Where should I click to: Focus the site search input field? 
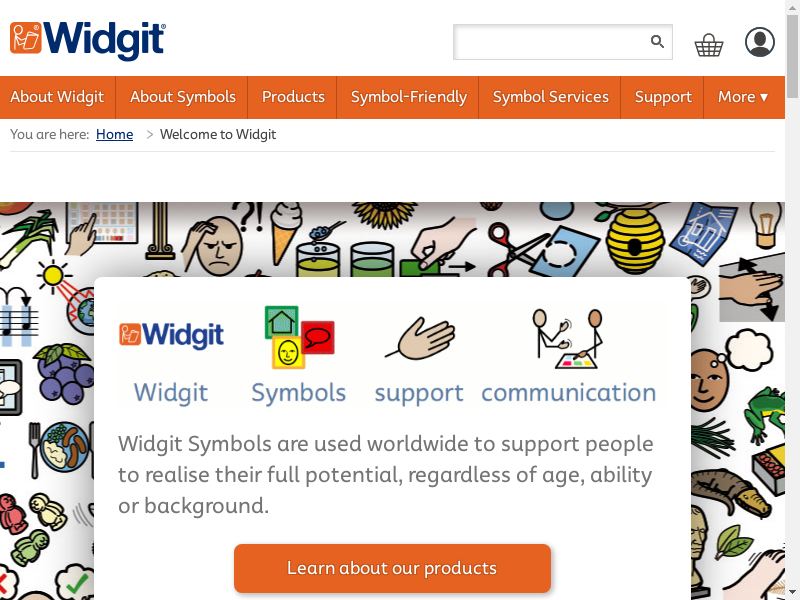pos(551,42)
